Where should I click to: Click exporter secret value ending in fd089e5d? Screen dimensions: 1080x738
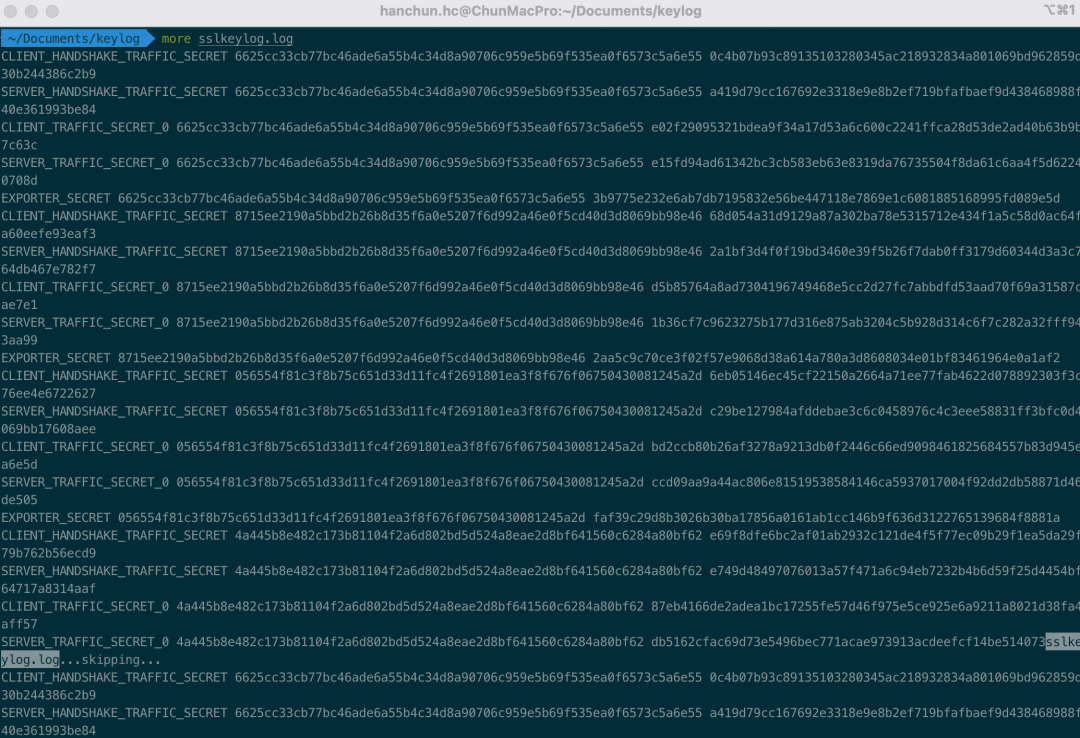click(x=826, y=198)
